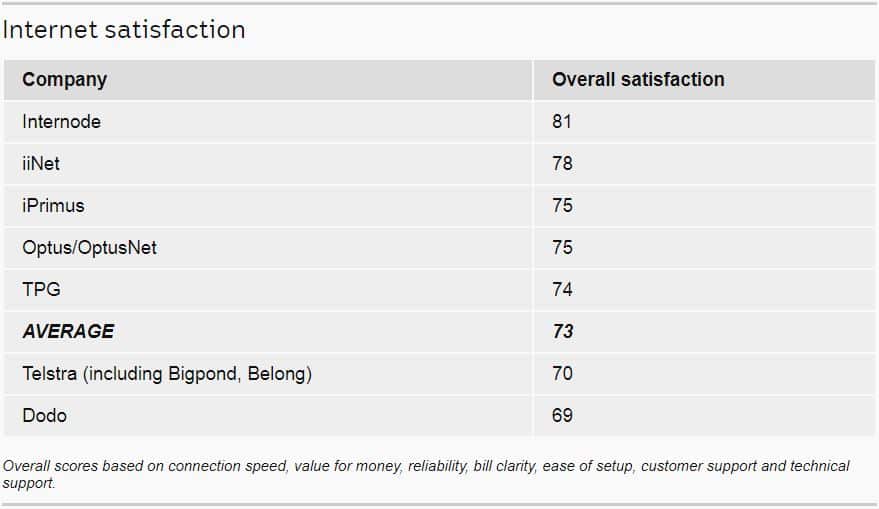The image size is (879, 509).
Task: Click Internode's satisfaction score of 81
Action: click(562, 121)
